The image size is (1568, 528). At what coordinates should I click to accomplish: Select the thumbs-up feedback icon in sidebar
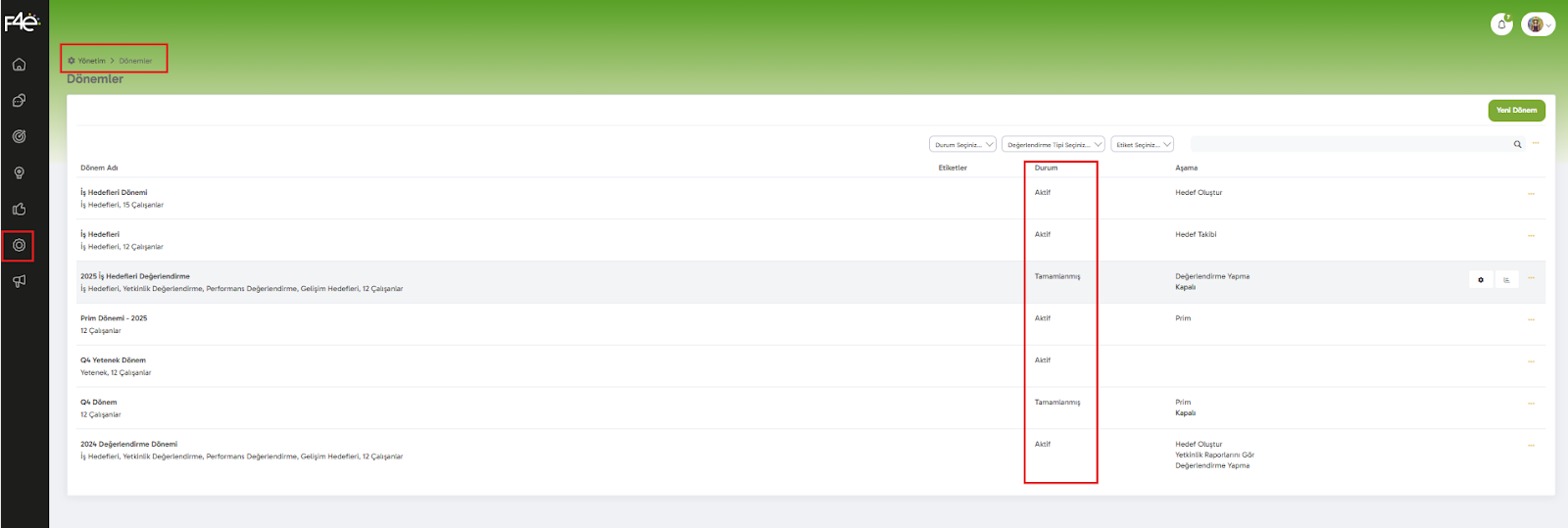coord(19,209)
